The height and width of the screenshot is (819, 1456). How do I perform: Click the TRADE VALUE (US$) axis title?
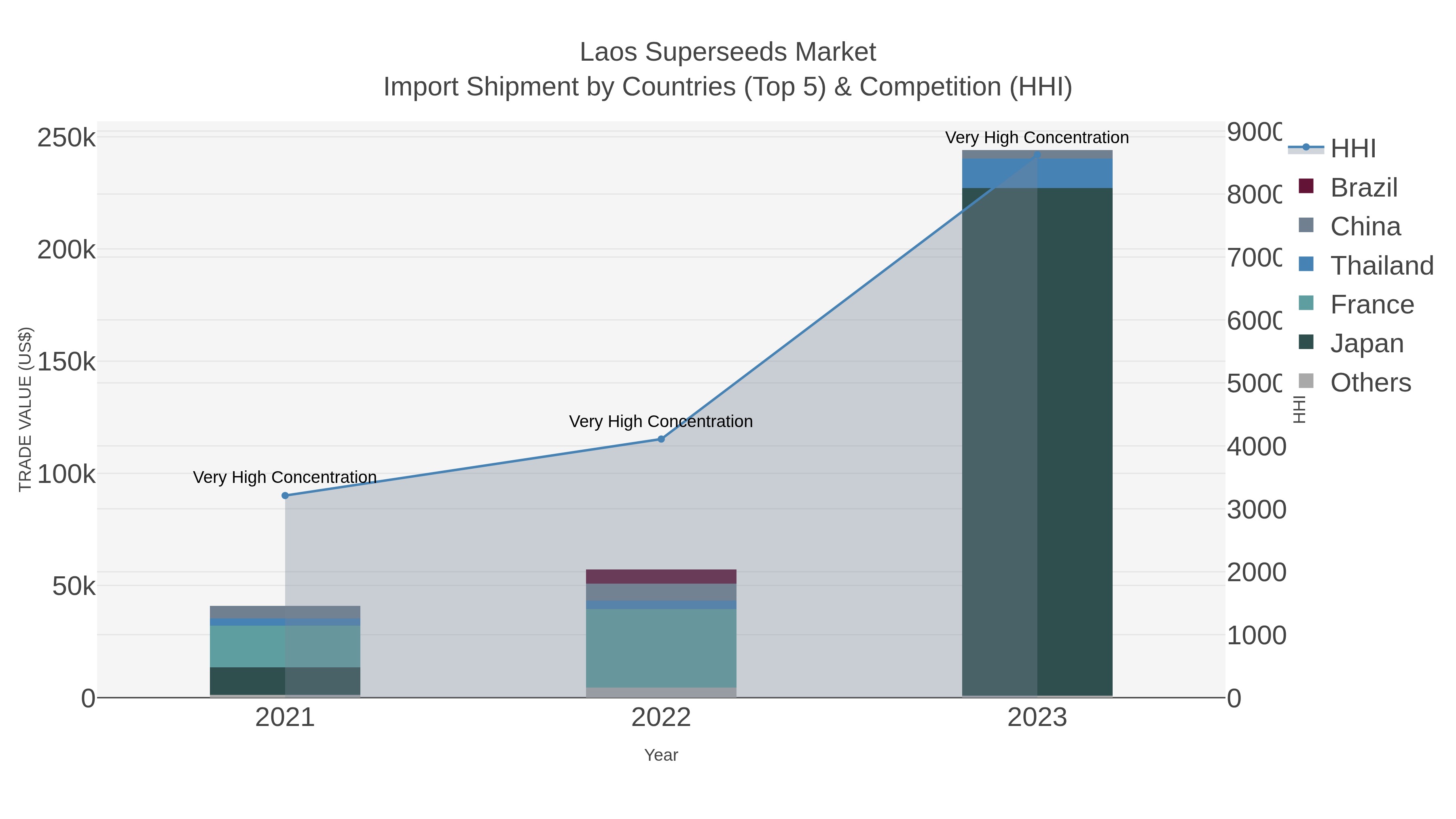coord(25,409)
